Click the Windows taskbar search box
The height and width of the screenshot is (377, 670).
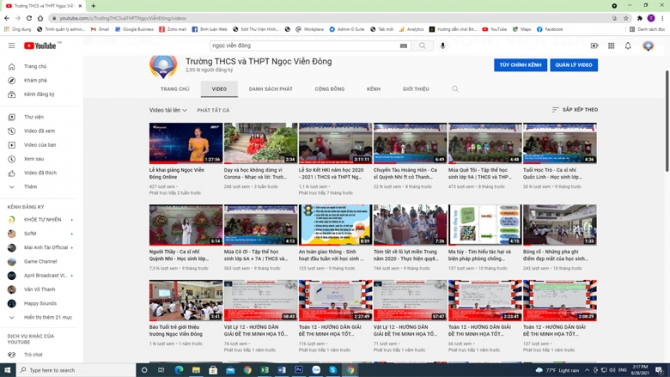76,370
